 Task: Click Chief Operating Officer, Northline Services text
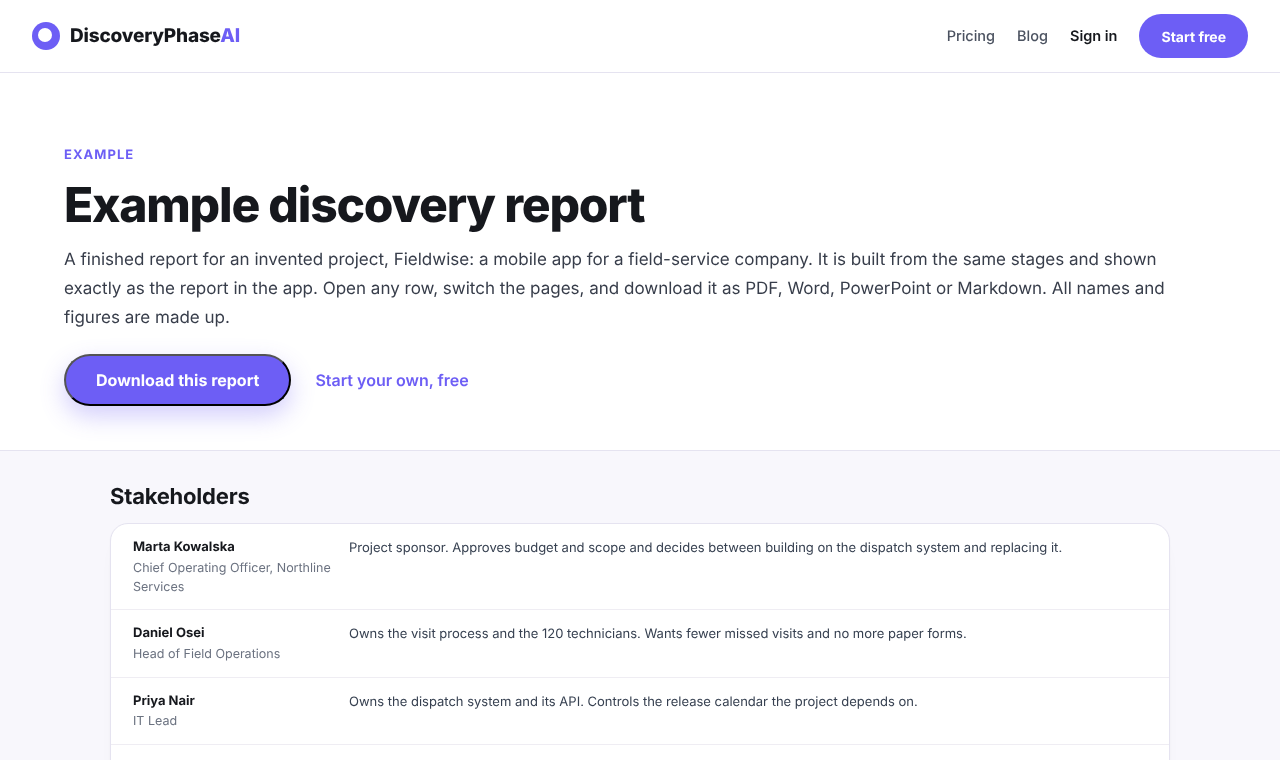232,577
